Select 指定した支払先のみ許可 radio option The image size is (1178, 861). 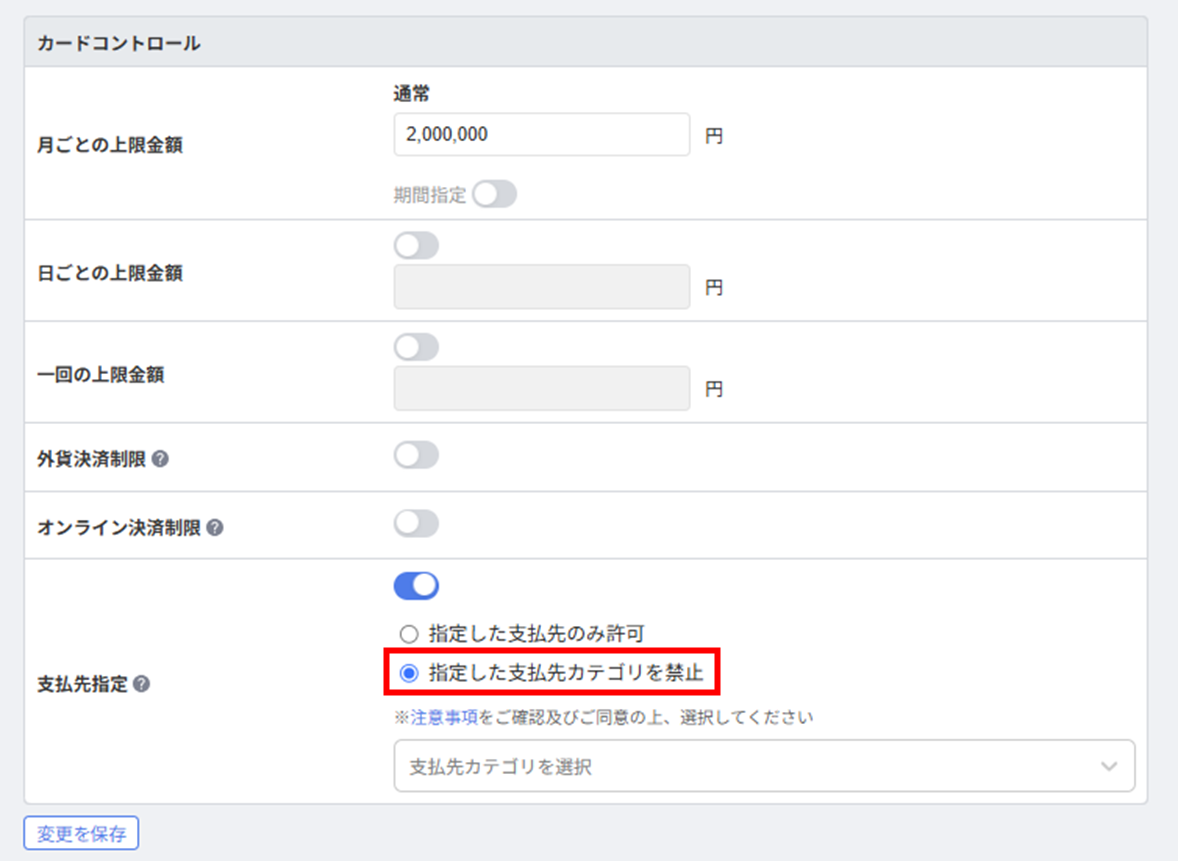[x=409, y=634]
